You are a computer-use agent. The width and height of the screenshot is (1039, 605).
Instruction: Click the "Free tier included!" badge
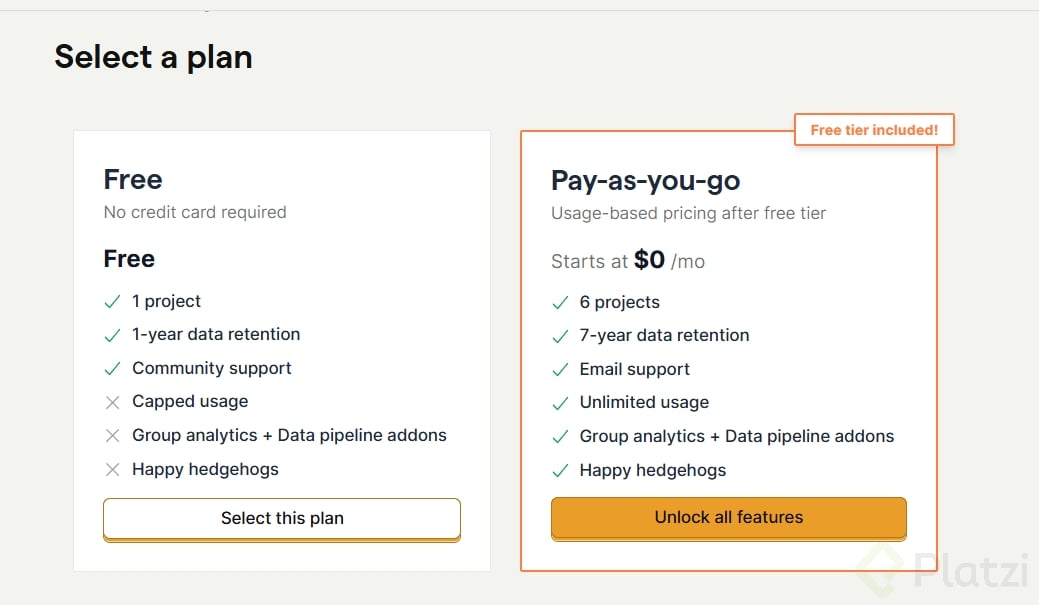click(874, 130)
